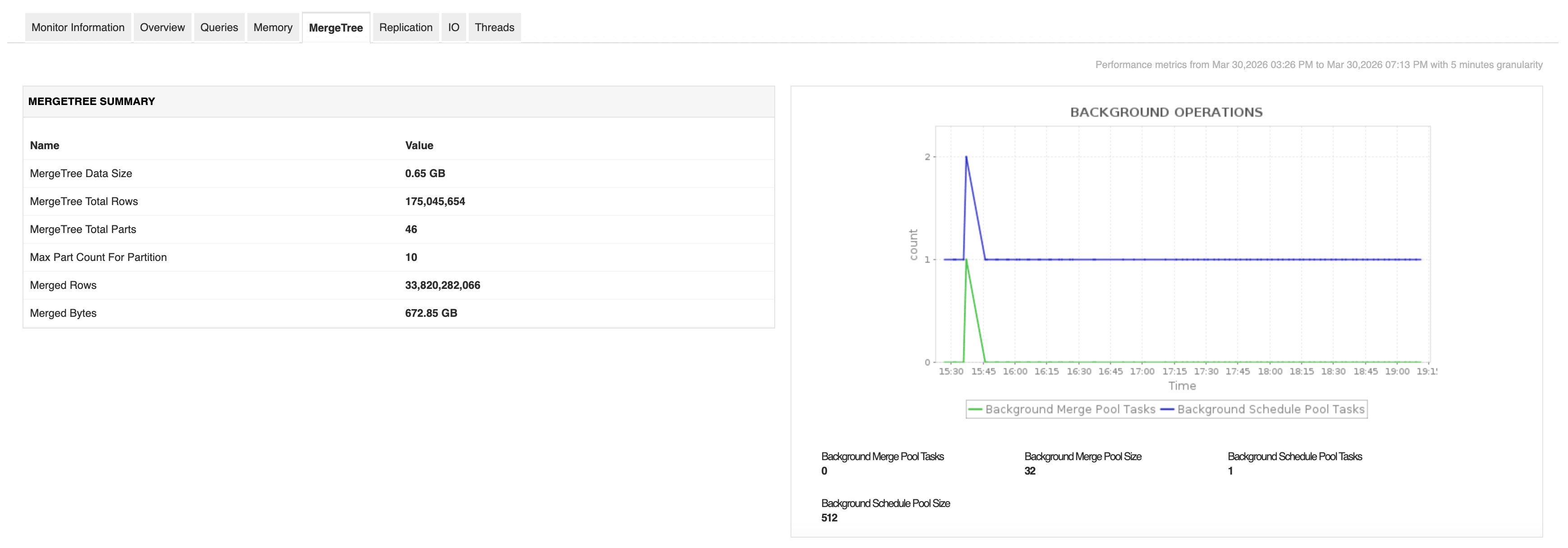Click the 0.65 GB value
The width and height of the screenshot is (1568, 548).
tap(425, 174)
